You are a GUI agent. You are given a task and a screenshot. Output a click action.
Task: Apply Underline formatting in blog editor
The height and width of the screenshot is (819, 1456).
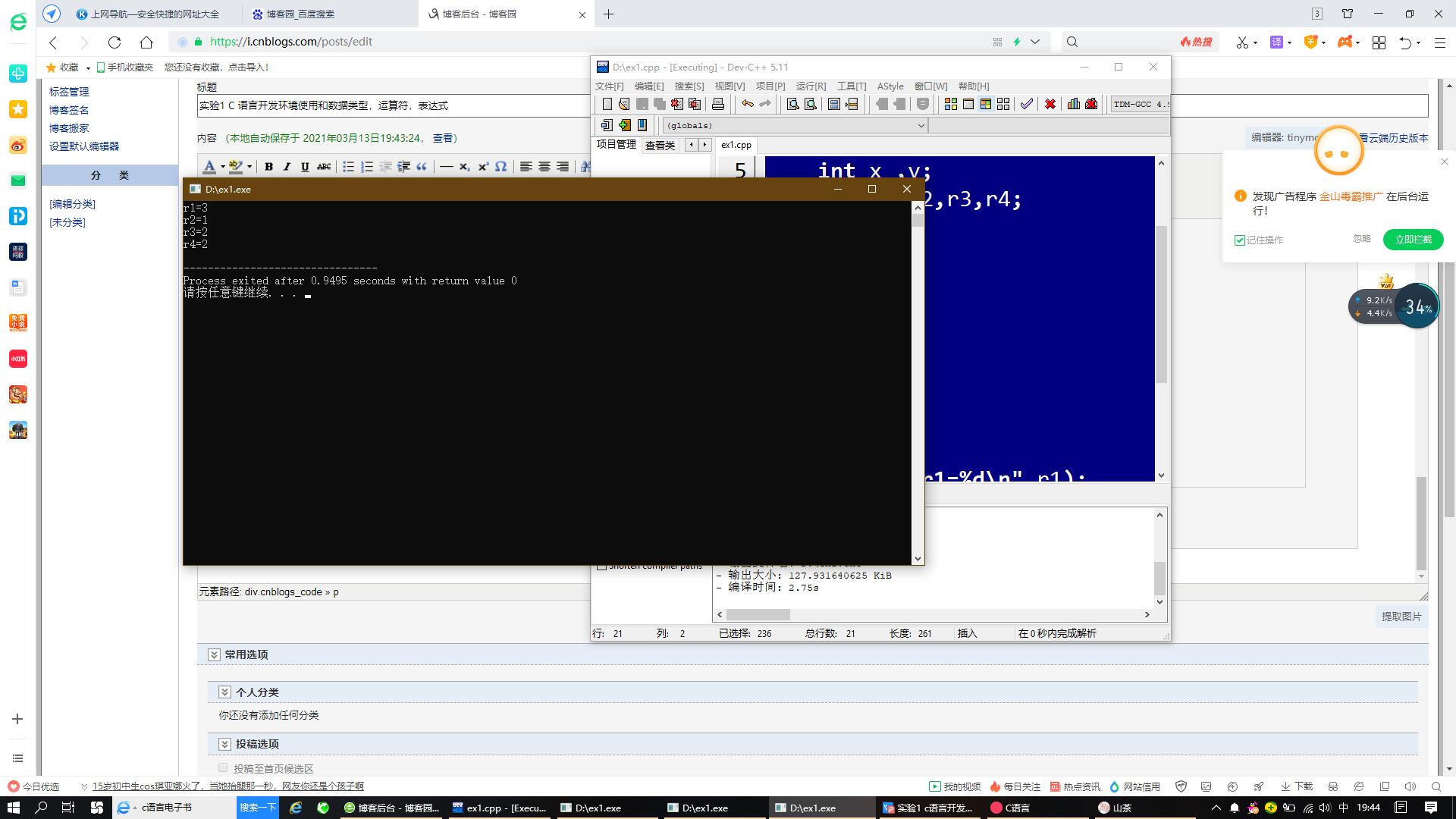305,167
